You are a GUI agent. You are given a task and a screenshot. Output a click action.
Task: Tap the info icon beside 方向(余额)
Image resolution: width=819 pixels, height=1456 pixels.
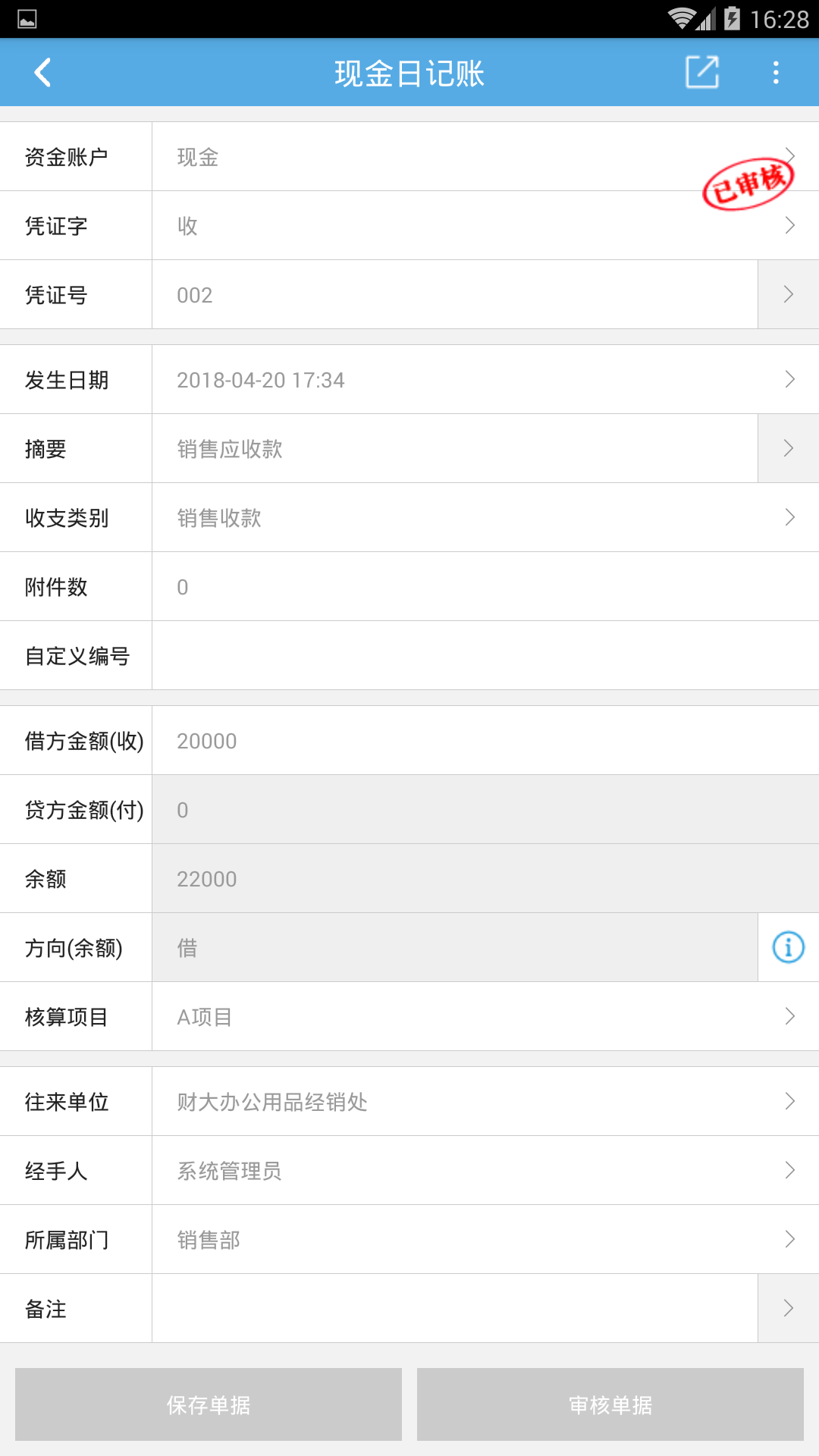[x=789, y=947]
